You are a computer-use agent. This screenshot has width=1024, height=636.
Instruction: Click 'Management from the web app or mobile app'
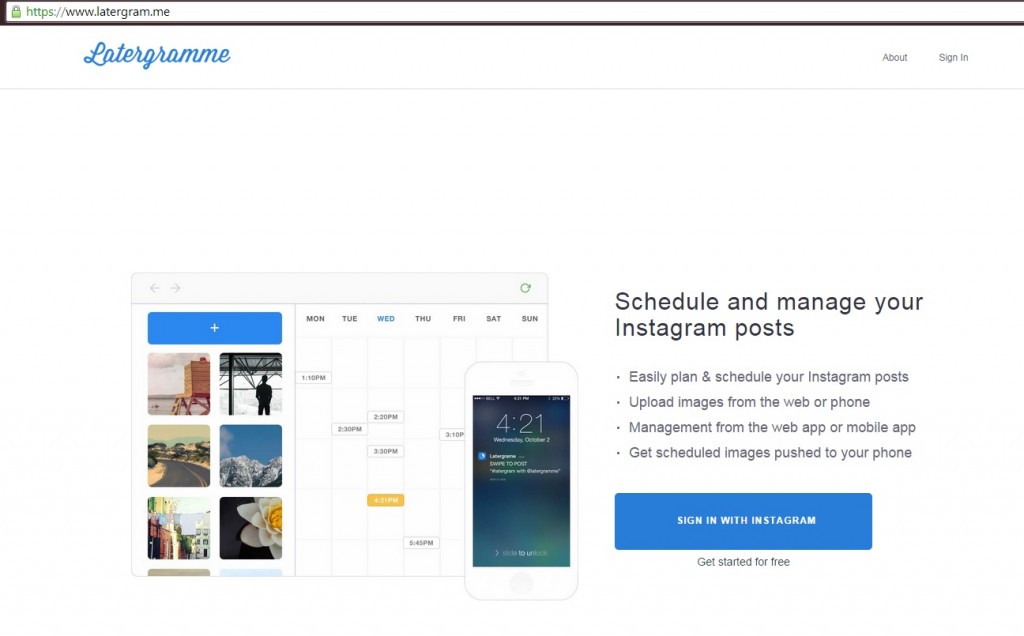tap(772, 428)
